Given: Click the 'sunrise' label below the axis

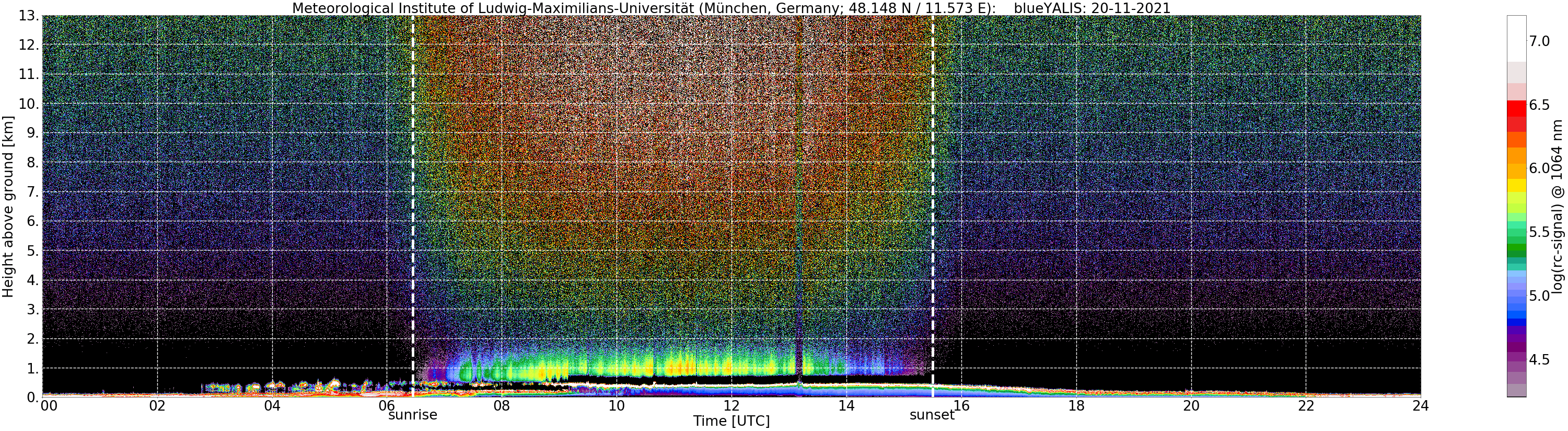Looking at the screenshot, I should [x=413, y=415].
